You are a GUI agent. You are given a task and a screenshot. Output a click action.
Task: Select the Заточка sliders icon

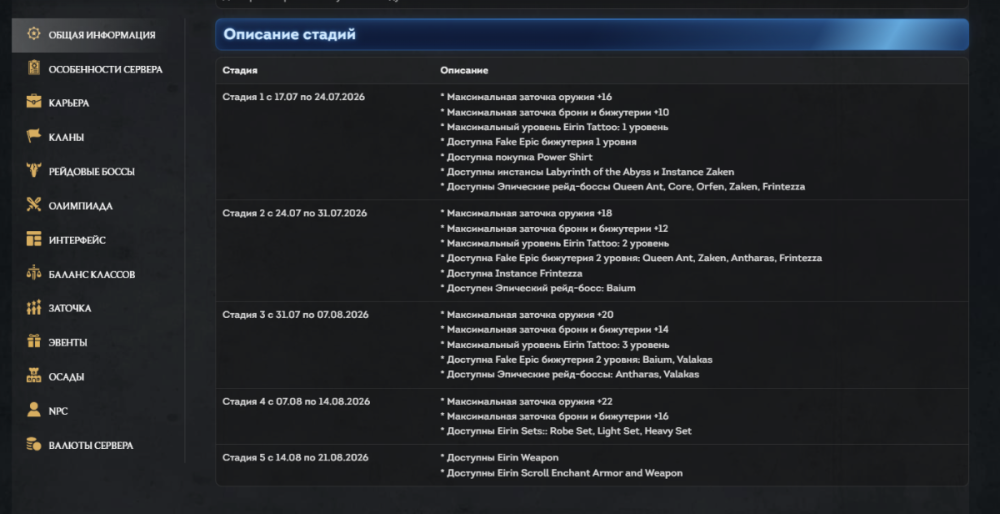pyautogui.click(x=34, y=308)
